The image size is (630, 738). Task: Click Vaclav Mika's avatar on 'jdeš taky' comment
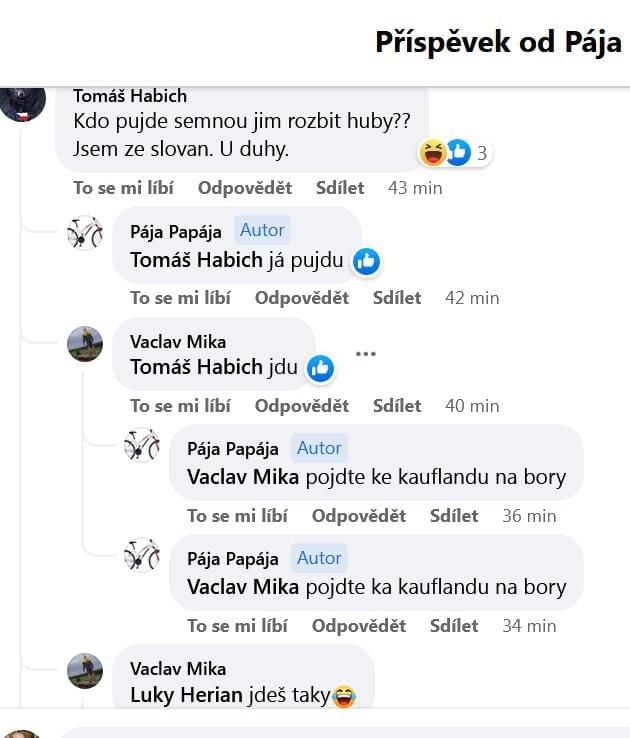pos(85,670)
